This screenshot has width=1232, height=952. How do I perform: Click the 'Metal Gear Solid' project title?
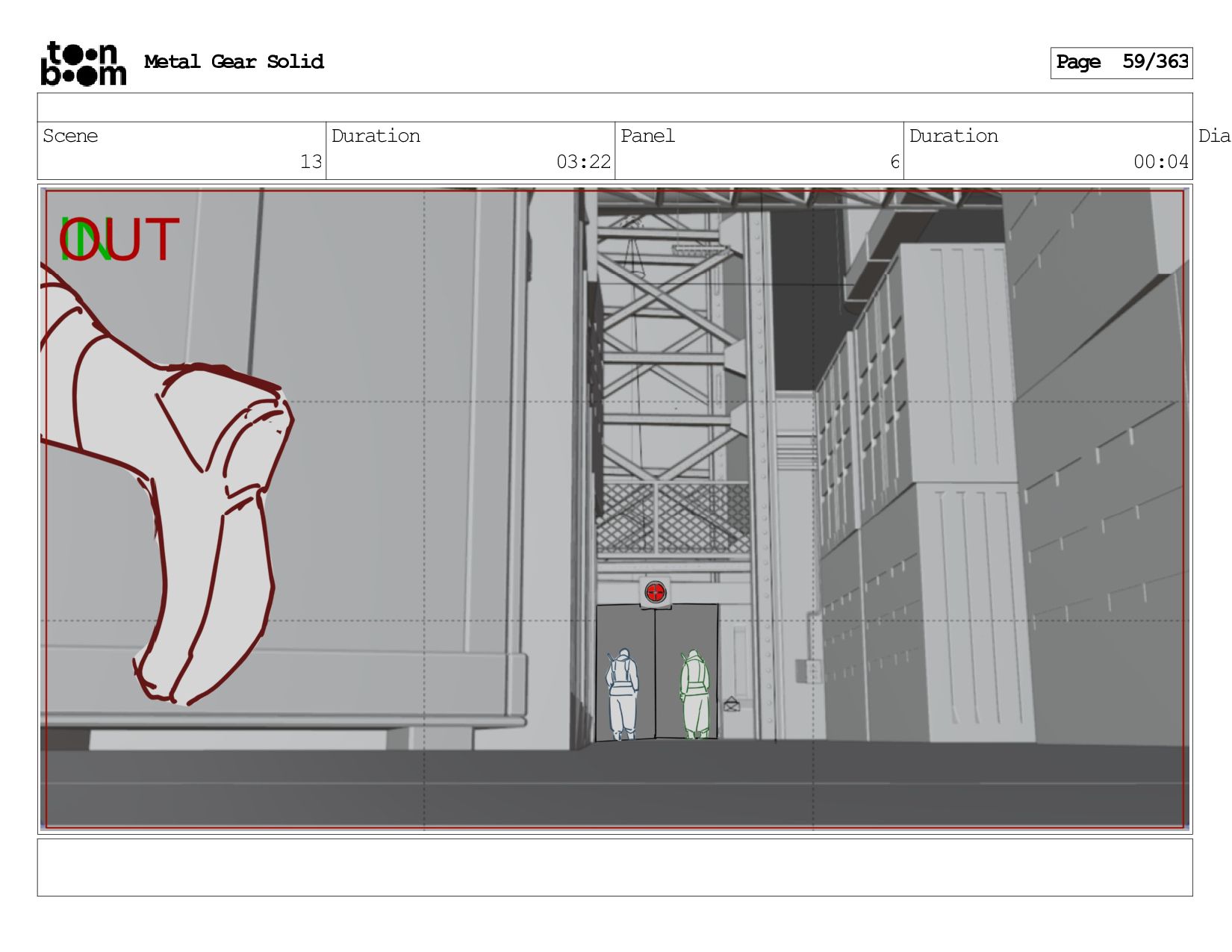point(234,62)
